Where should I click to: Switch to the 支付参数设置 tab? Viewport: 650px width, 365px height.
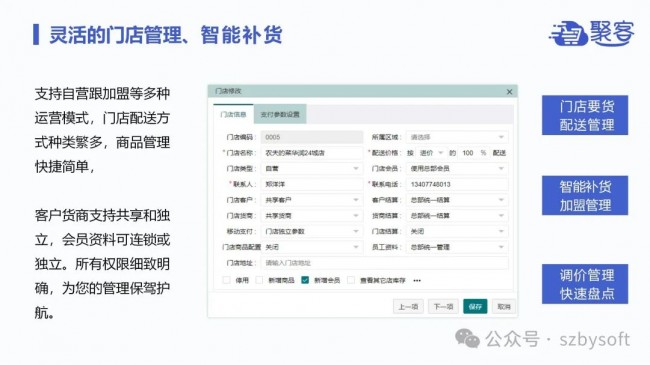(x=280, y=114)
